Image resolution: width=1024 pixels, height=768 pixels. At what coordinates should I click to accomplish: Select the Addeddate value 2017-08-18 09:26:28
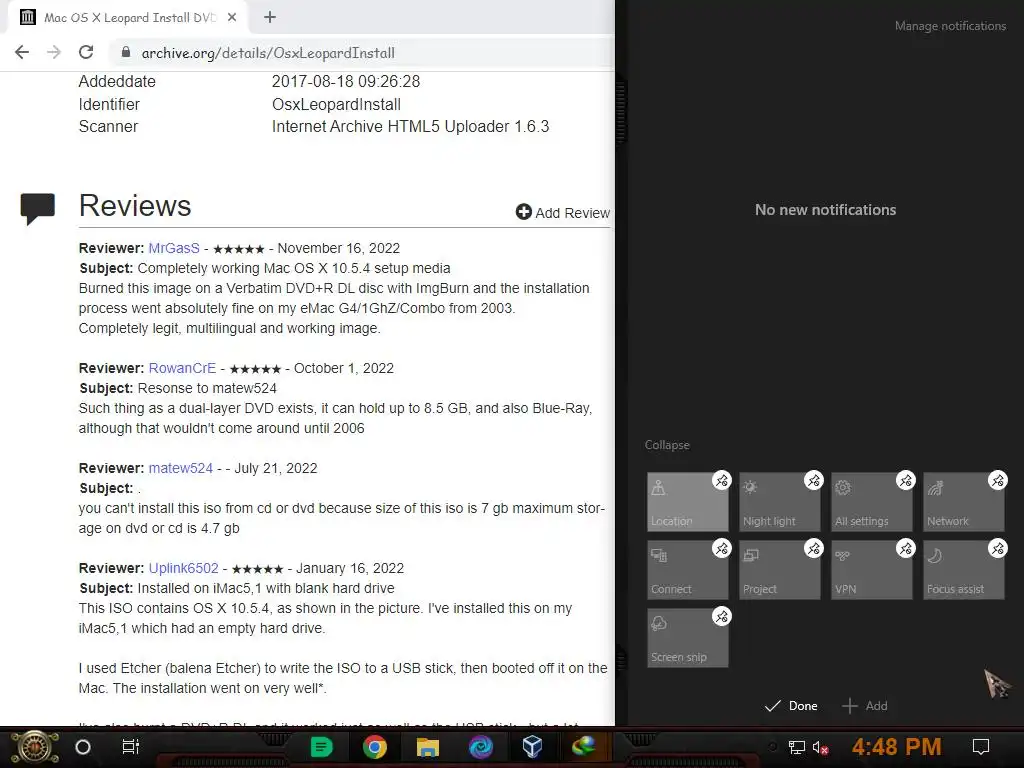346,82
